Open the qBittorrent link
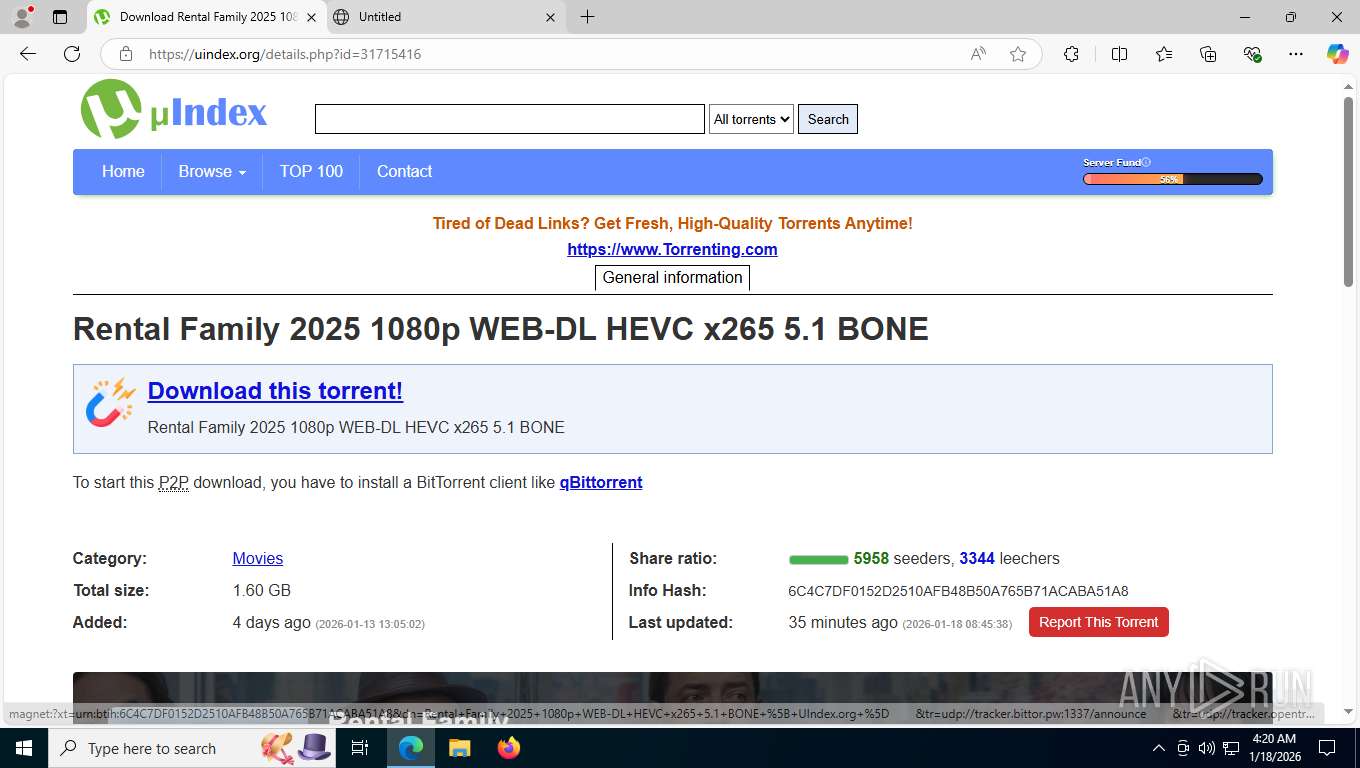Screen dimensions: 1360x768 pos(601,483)
